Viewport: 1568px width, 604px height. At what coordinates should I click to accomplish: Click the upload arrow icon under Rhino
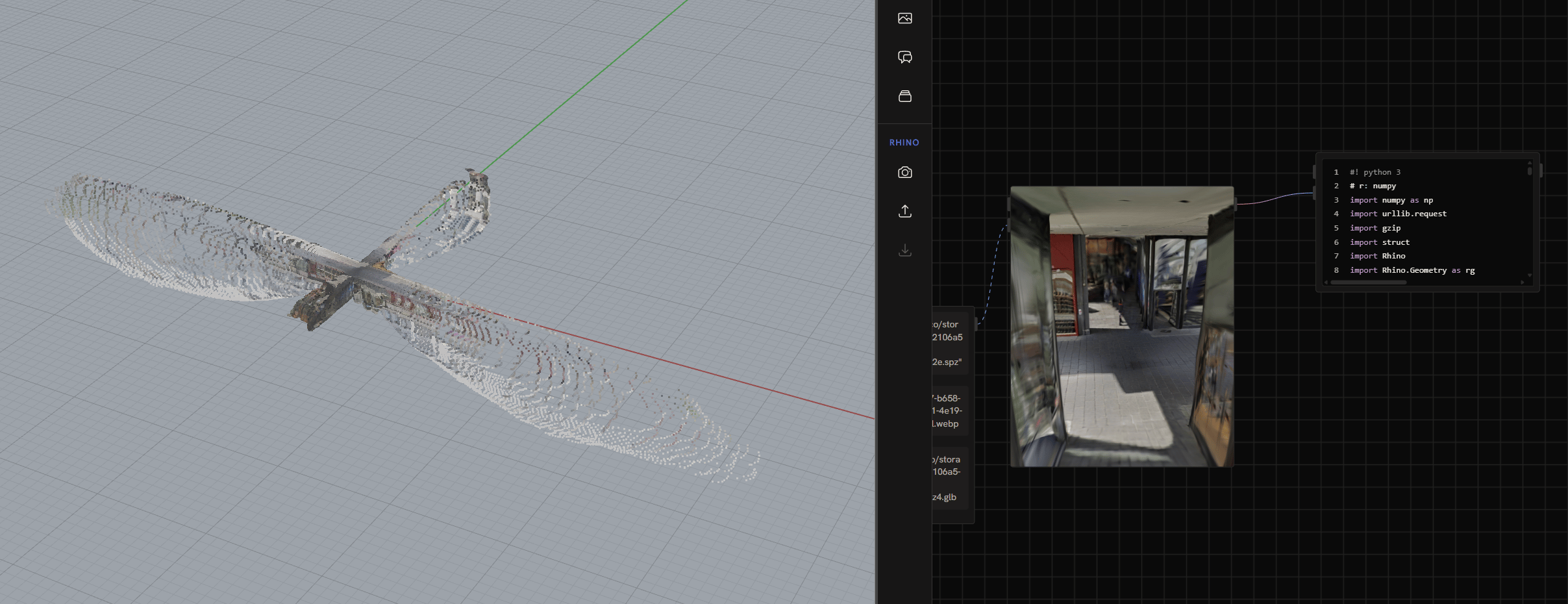[904, 211]
